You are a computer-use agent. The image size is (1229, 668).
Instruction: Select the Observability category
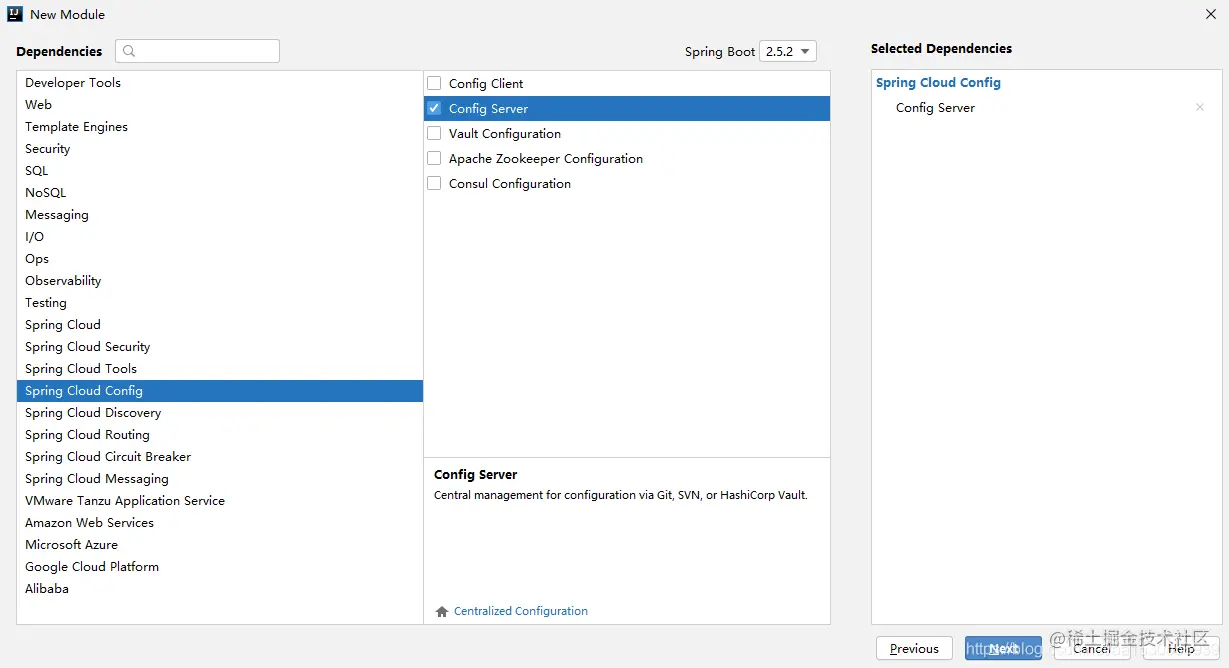(220, 281)
